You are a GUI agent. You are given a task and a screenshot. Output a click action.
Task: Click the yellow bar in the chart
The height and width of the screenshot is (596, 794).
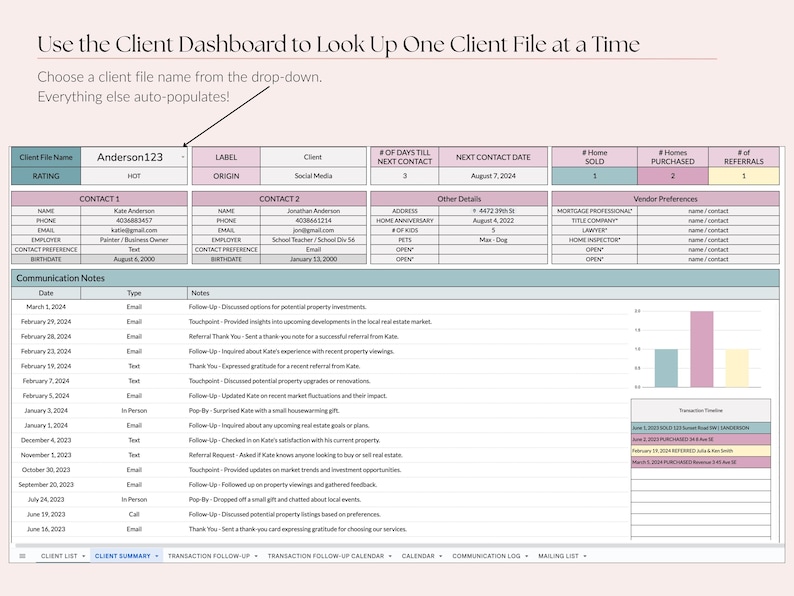pos(737,368)
